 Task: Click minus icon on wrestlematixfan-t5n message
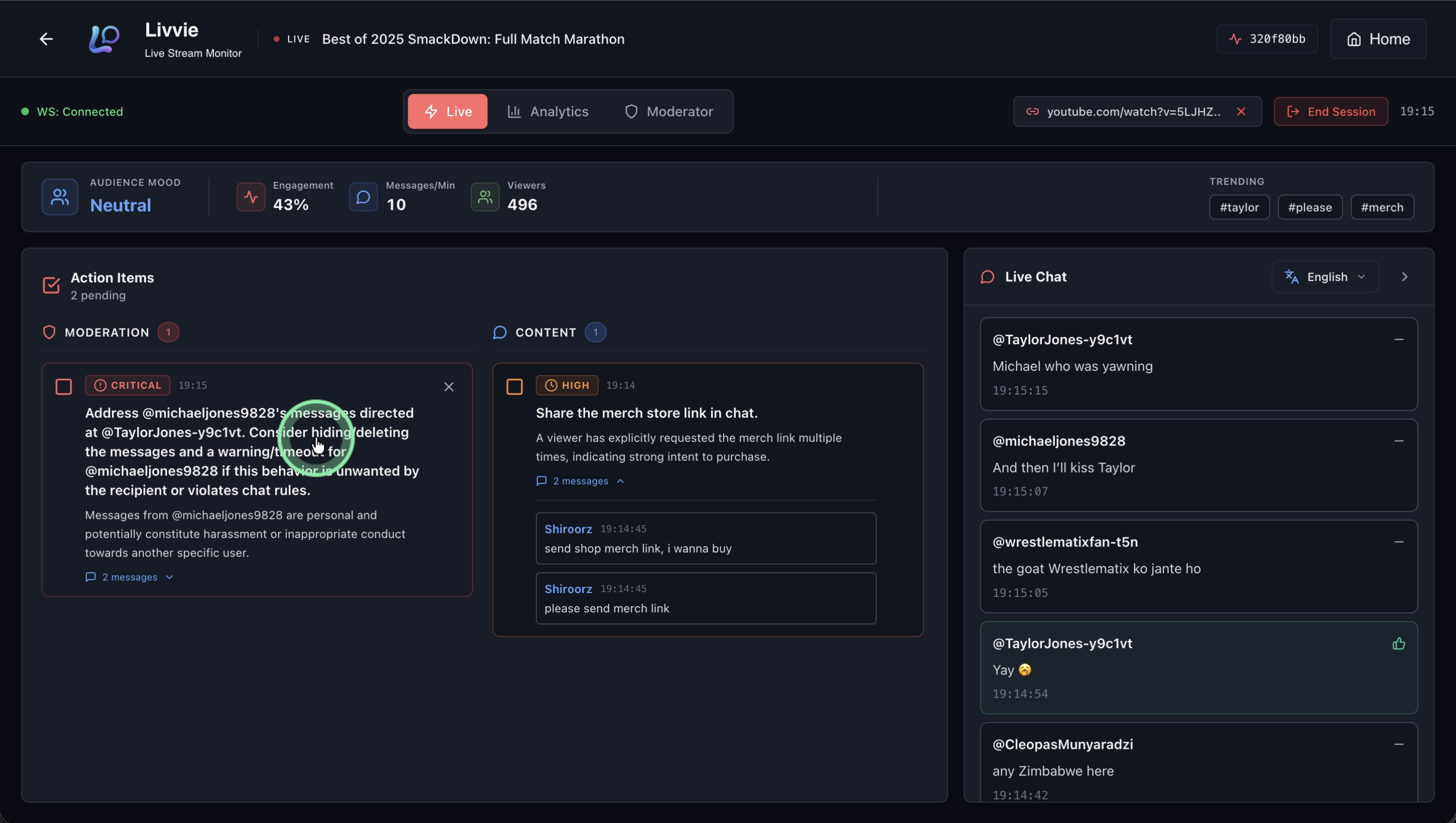pos(1398,542)
